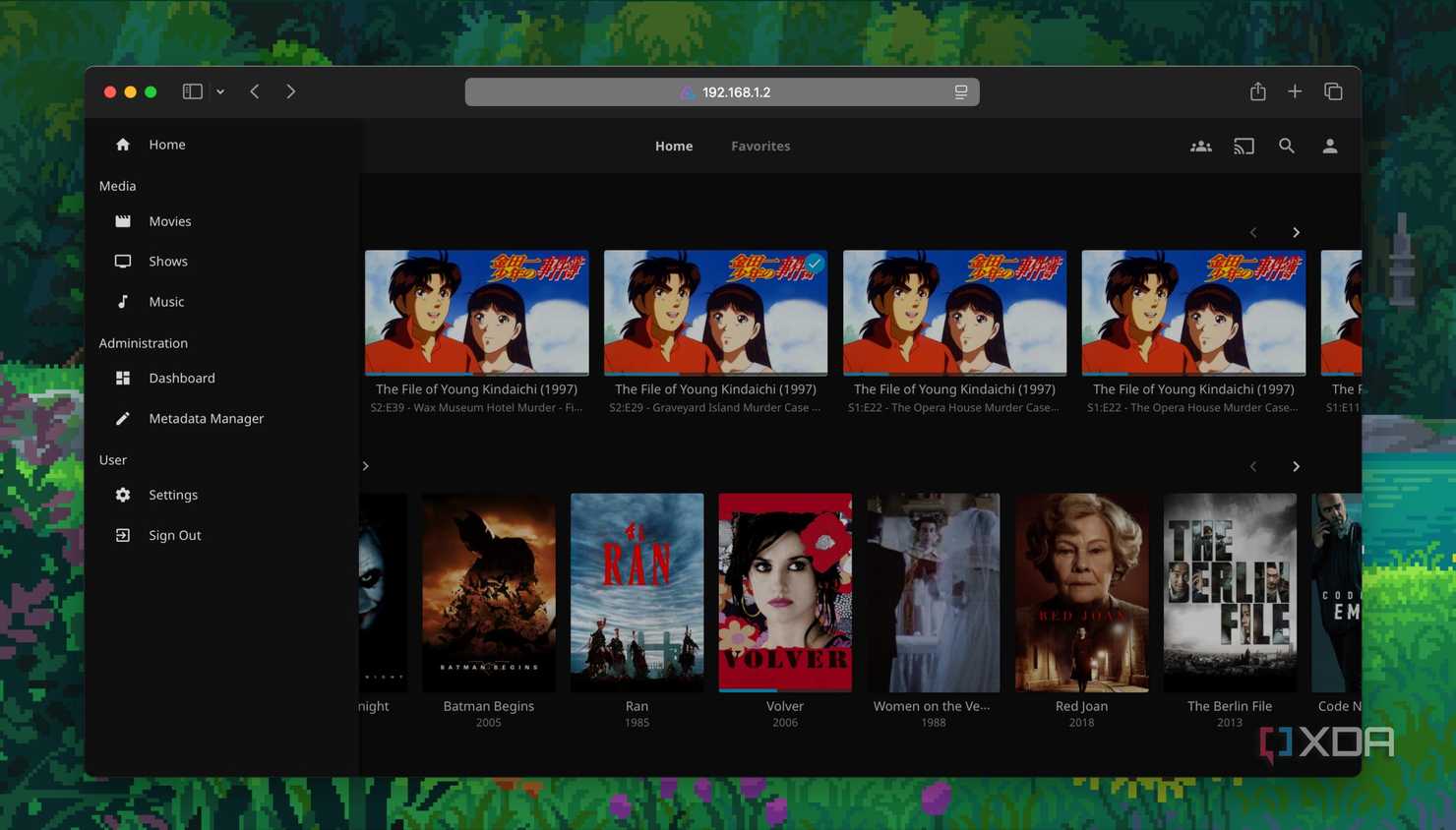The image size is (1456, 830).
Task: Click the Red Joan title link
Action: 1082,706
